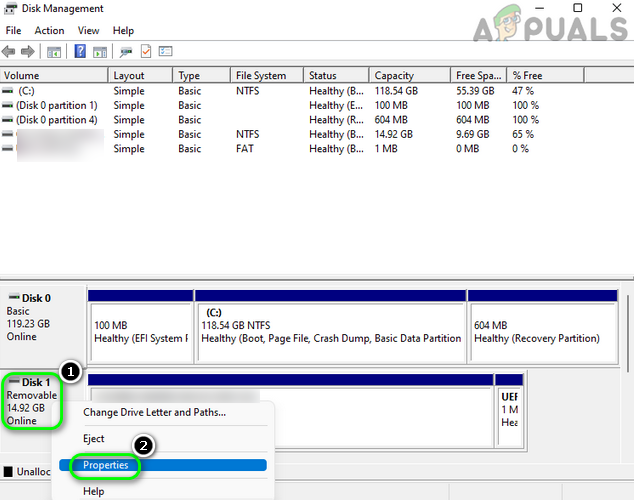This screenshot has height=500, width=634.
Task: Click 47 % free cell
Action: (523, 91)
